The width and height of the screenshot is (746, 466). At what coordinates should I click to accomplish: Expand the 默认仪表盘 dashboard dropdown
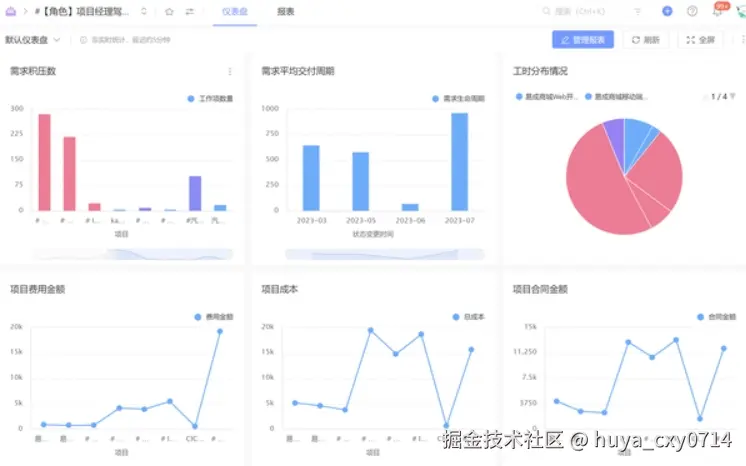tap(32, 40)
